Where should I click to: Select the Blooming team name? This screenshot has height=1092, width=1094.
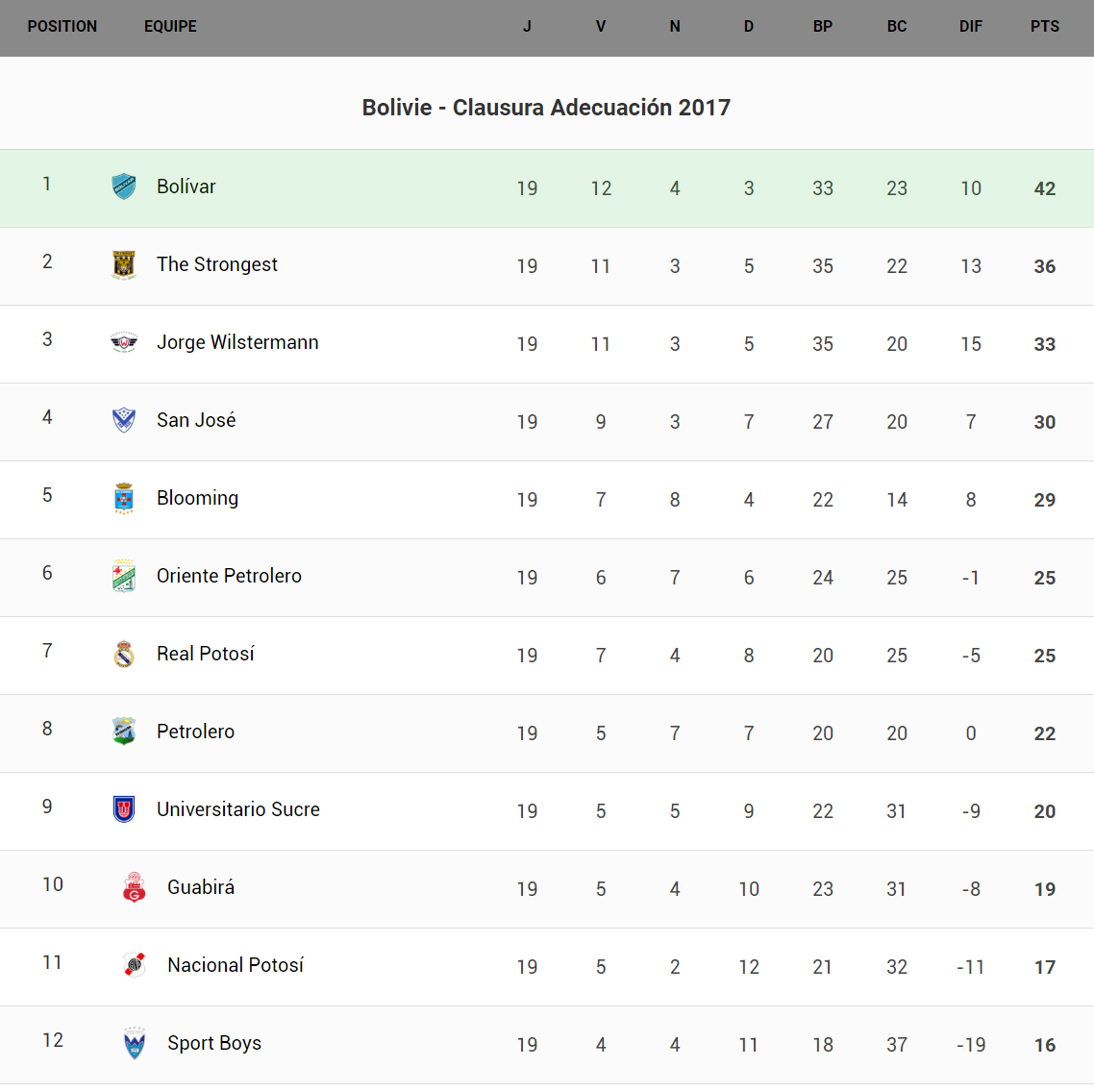(x=197, y=498)
